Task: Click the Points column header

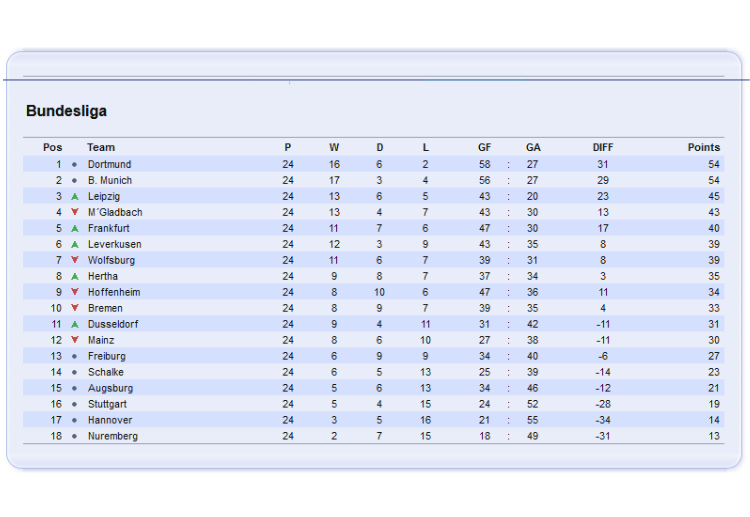Action: (703, 148)
